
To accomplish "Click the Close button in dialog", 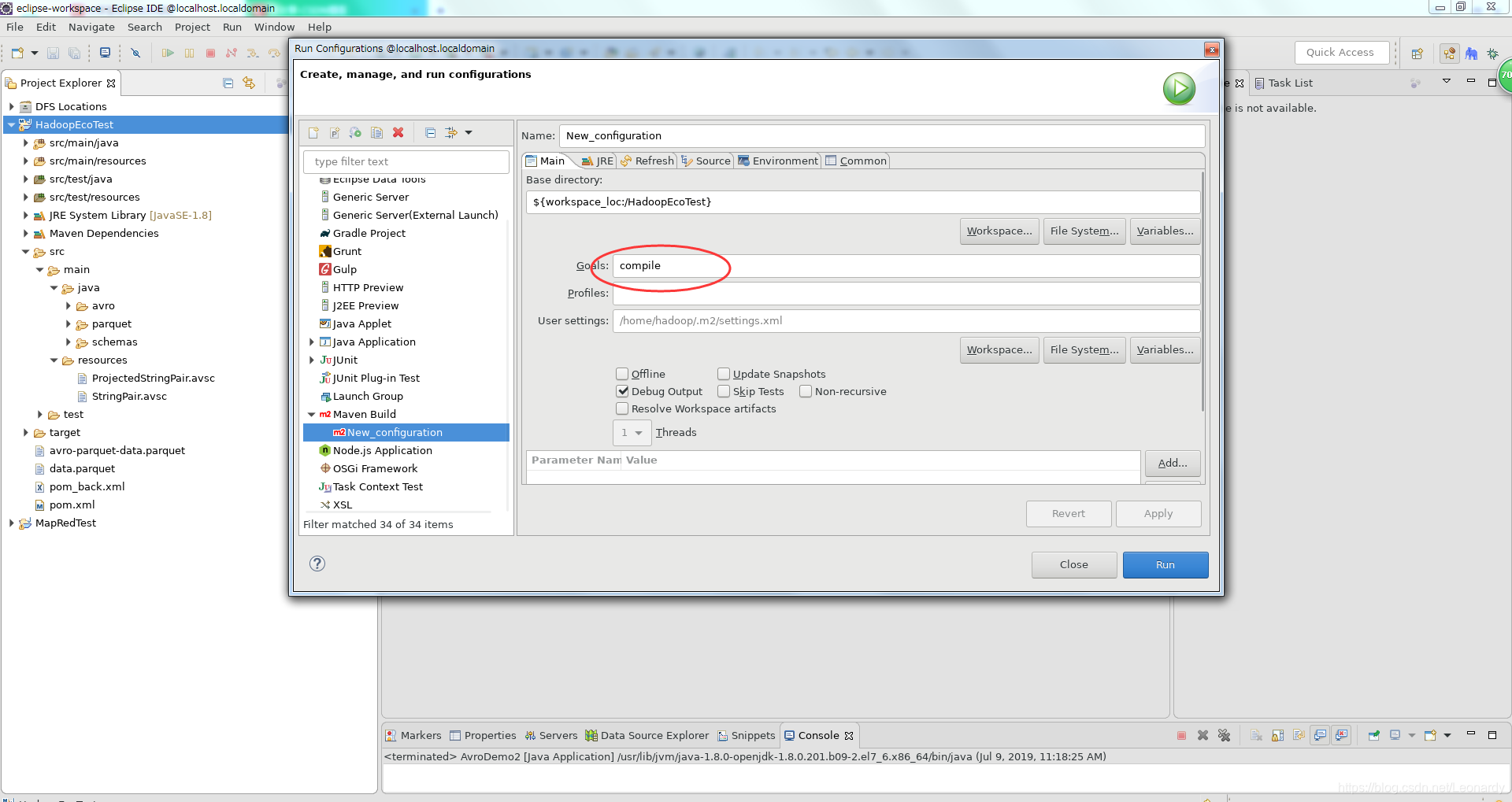I will [1073, 565].
